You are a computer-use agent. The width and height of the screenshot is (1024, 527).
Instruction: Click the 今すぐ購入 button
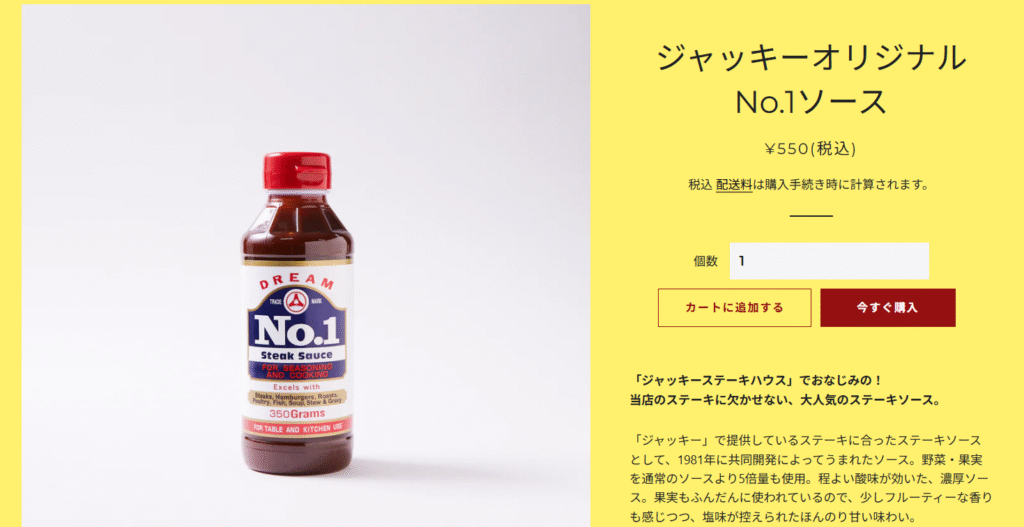[x=888, y=308]
